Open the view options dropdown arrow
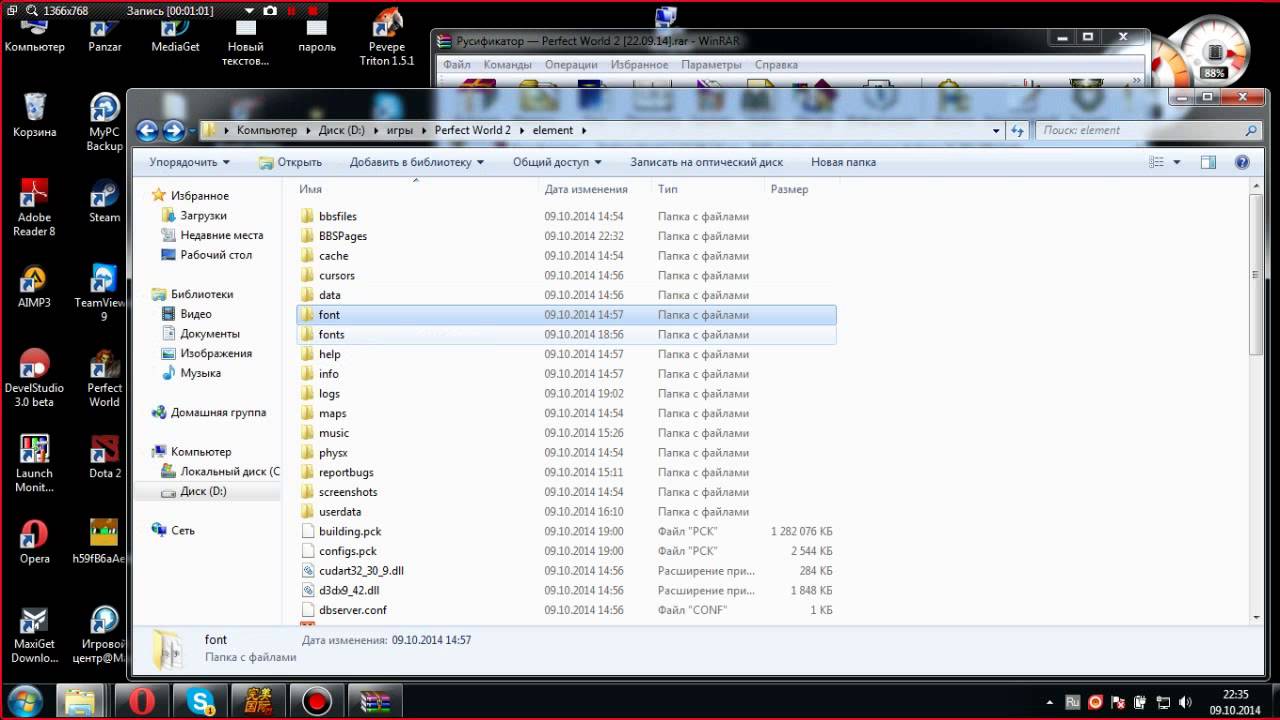The height and width of the screenshot is (720, 1280). [x=1176, y=162]
